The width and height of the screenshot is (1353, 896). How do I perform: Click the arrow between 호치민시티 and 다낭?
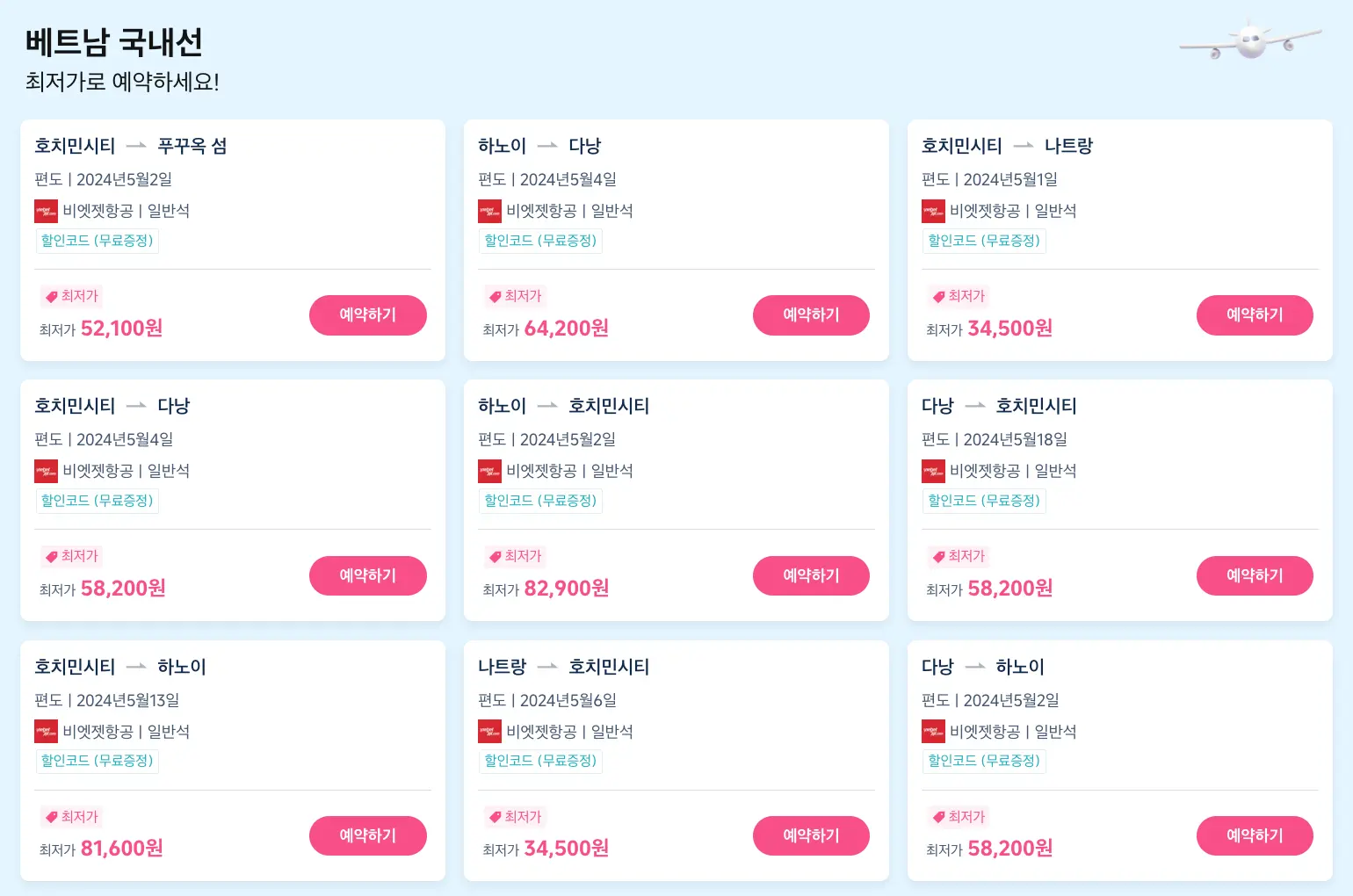pos(135,406)
